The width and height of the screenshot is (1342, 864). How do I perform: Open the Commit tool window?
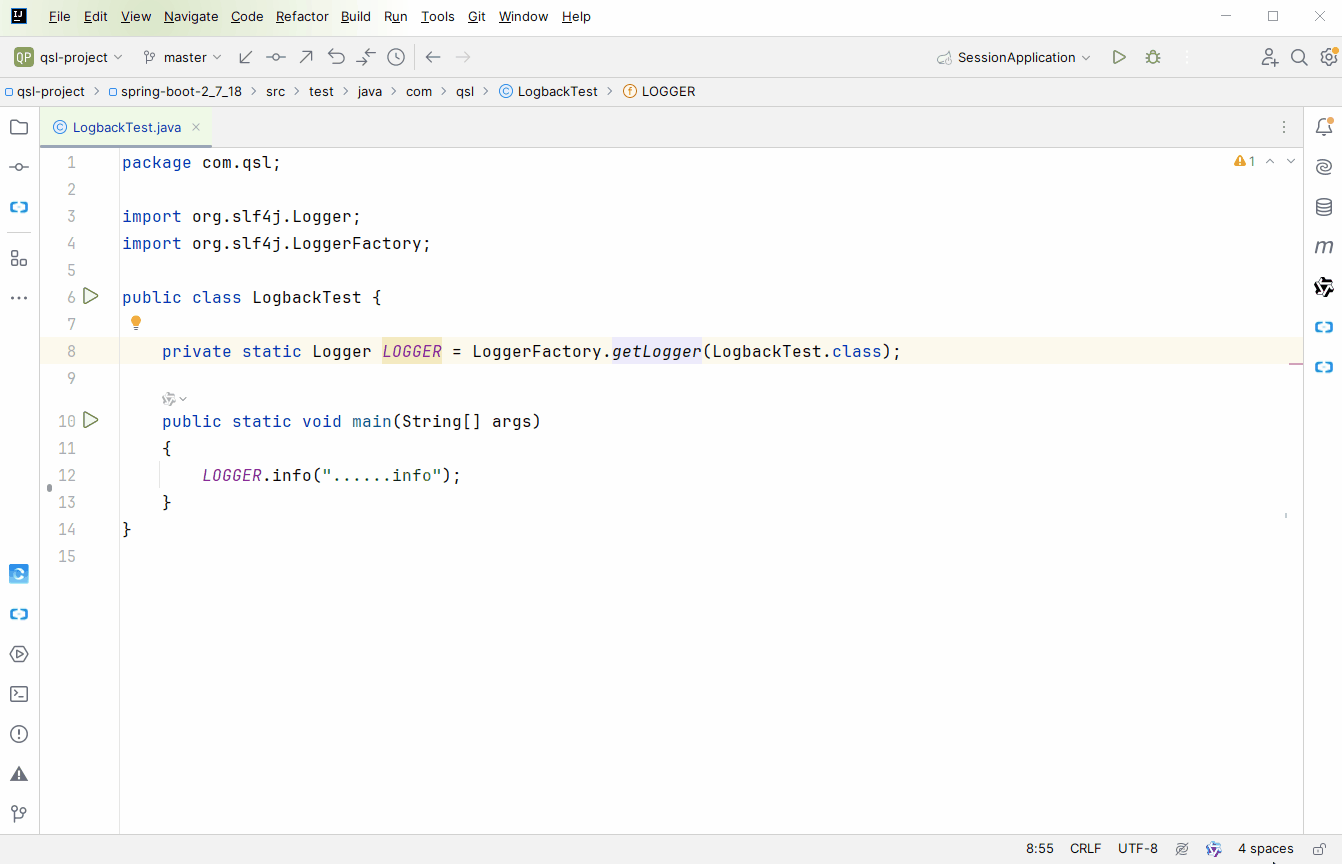[19, 167]
